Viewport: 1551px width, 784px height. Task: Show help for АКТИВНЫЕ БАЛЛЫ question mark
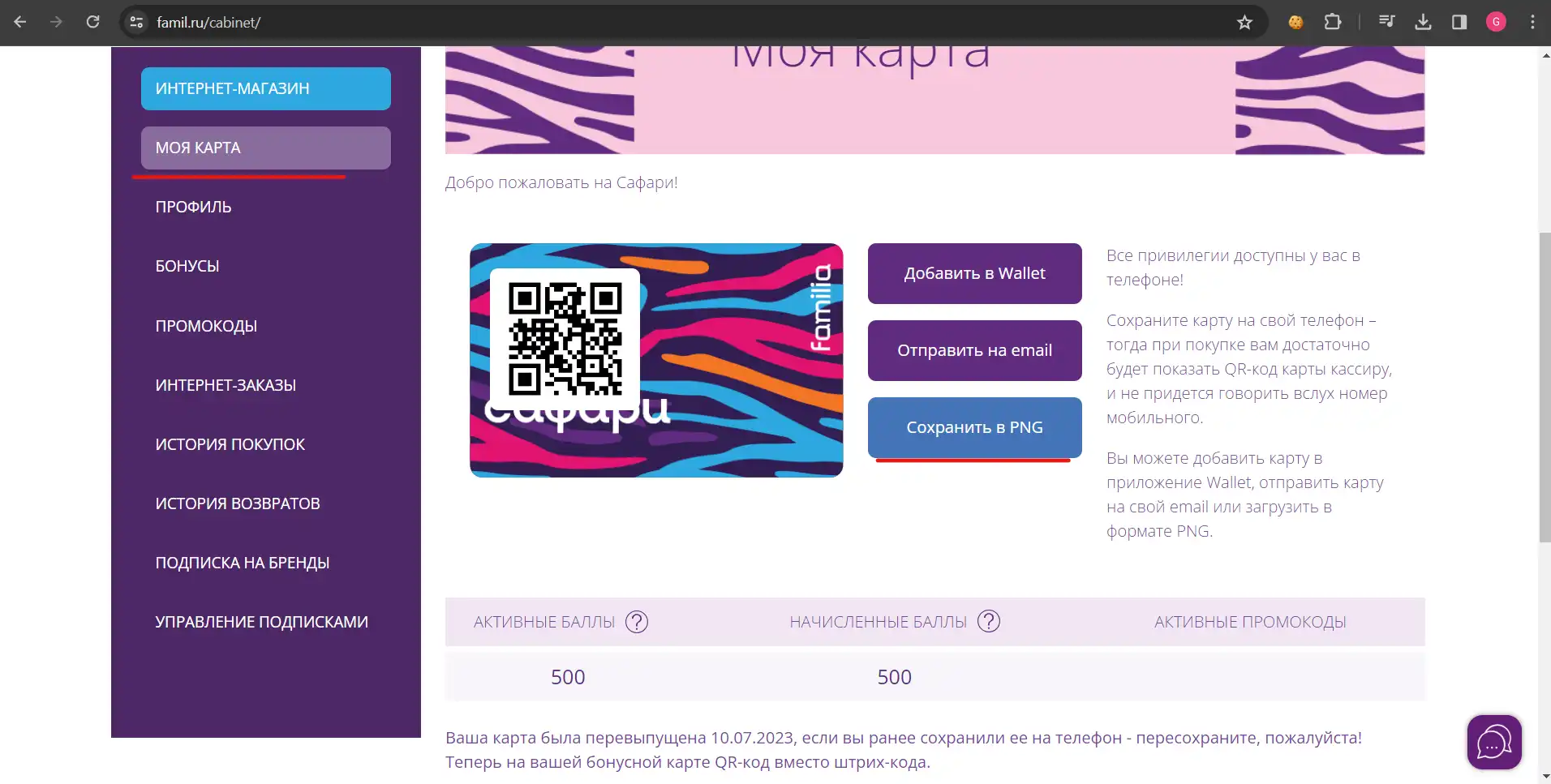tap(637, 622)
